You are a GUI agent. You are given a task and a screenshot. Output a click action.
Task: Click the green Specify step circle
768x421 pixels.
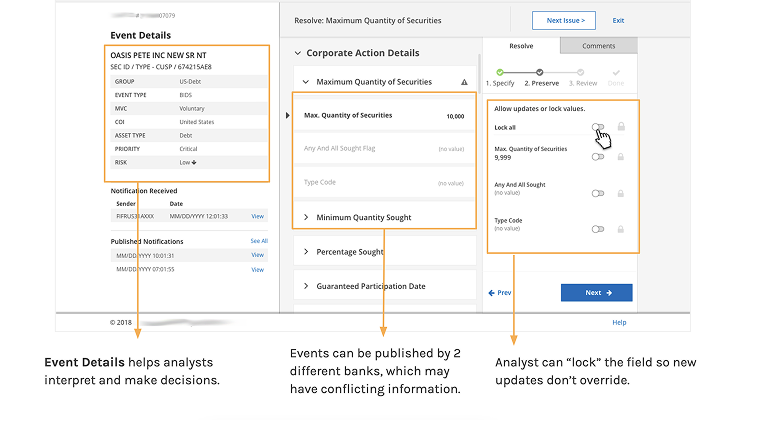[x=500, y=72]
